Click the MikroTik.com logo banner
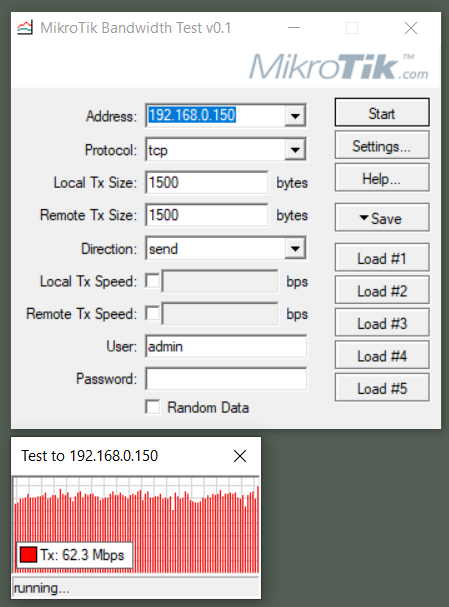The image size is (449, 607). 339,67
